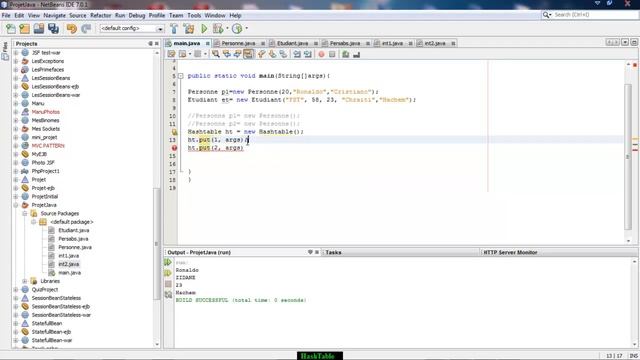Click the Previous Bookmark icon

pyautogui.click(x=262, y=54)
